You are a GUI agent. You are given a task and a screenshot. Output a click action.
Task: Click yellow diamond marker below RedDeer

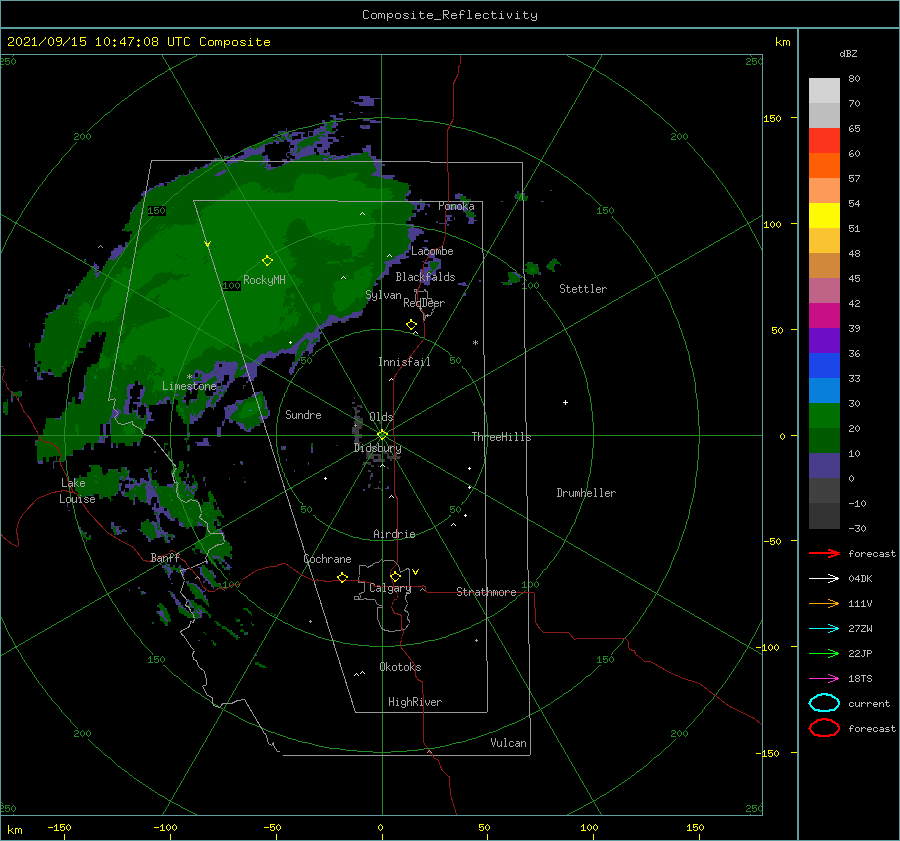click(x=412, y=325)
